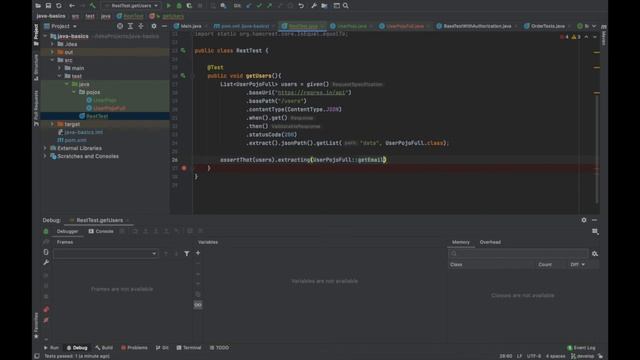Click the Search Everywhere magnifier icon
The image size is (640, 360).
tap(346, 6)
